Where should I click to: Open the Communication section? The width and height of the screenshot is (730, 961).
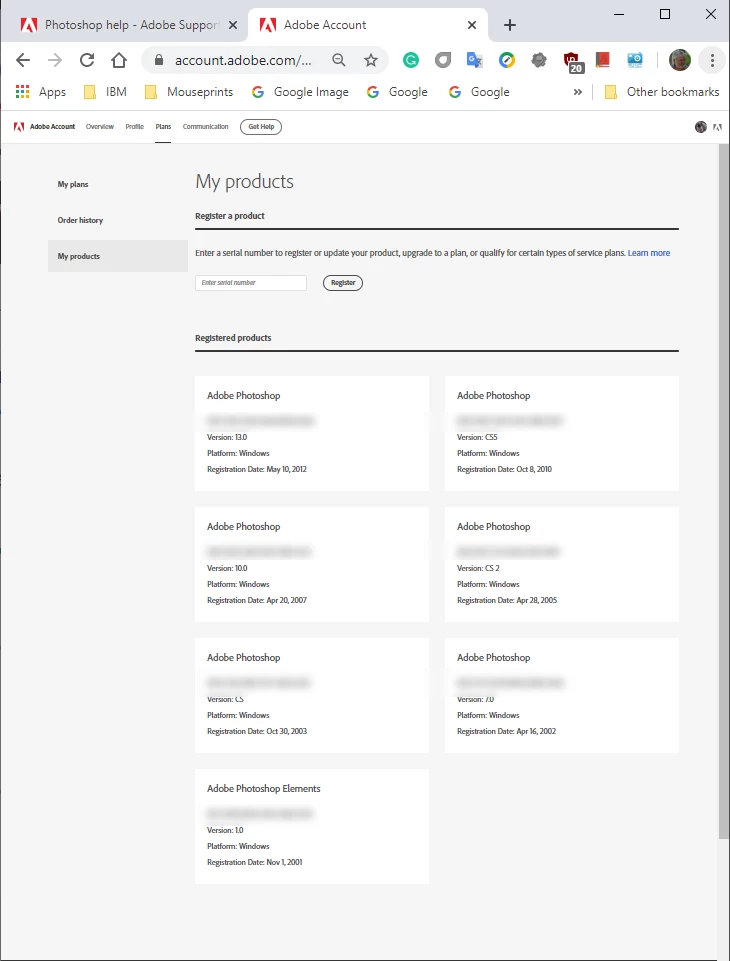[205, 127]
